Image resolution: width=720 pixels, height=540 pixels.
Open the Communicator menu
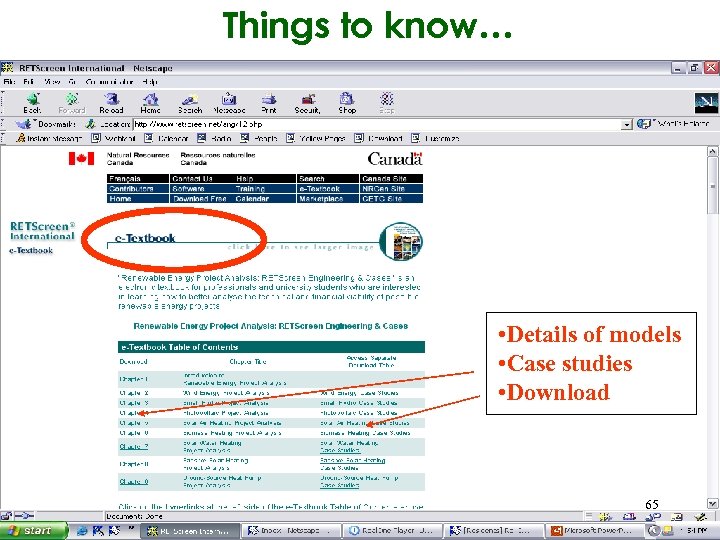click(109, 82)
